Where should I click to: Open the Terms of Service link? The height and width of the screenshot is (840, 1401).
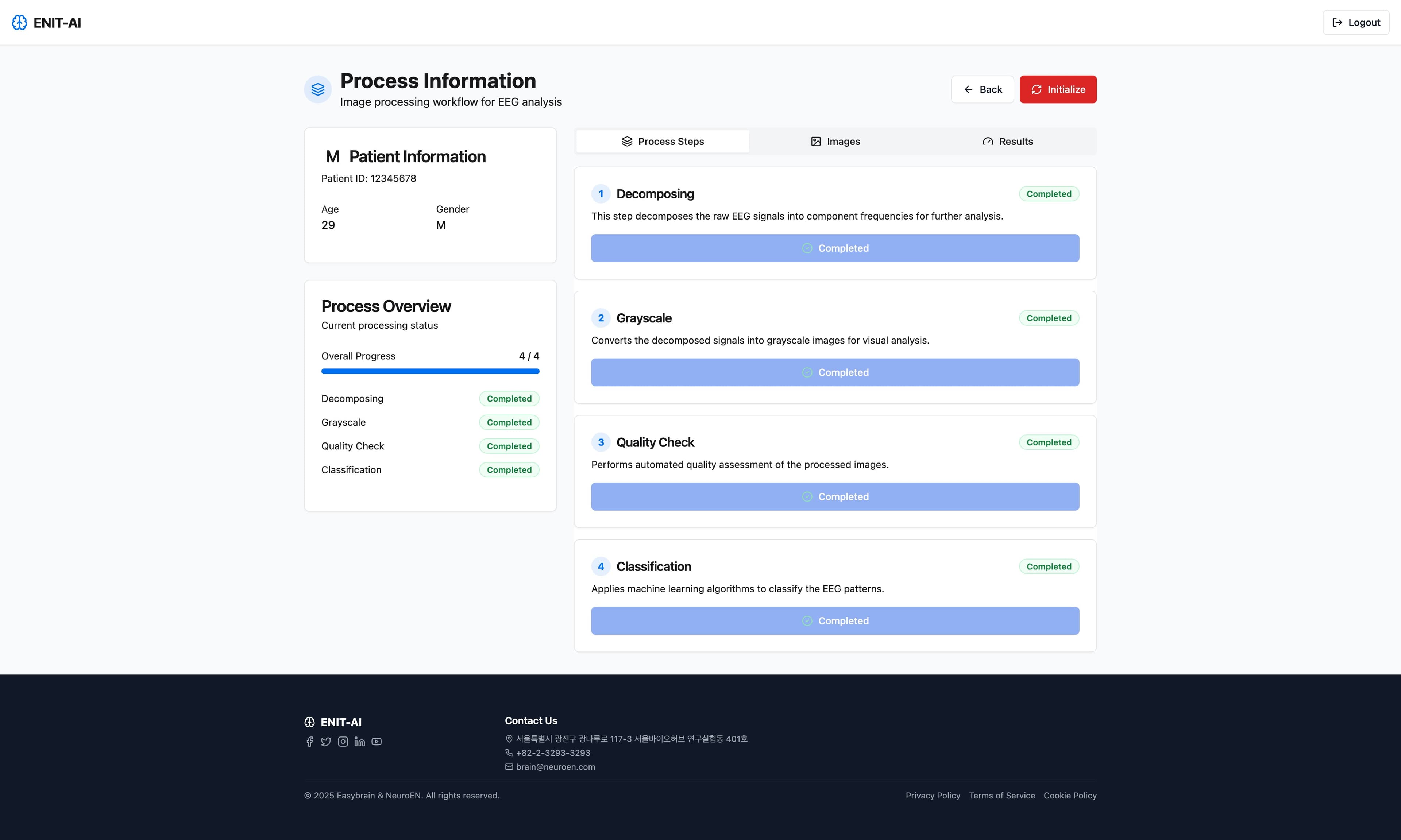pos(1002,796)
